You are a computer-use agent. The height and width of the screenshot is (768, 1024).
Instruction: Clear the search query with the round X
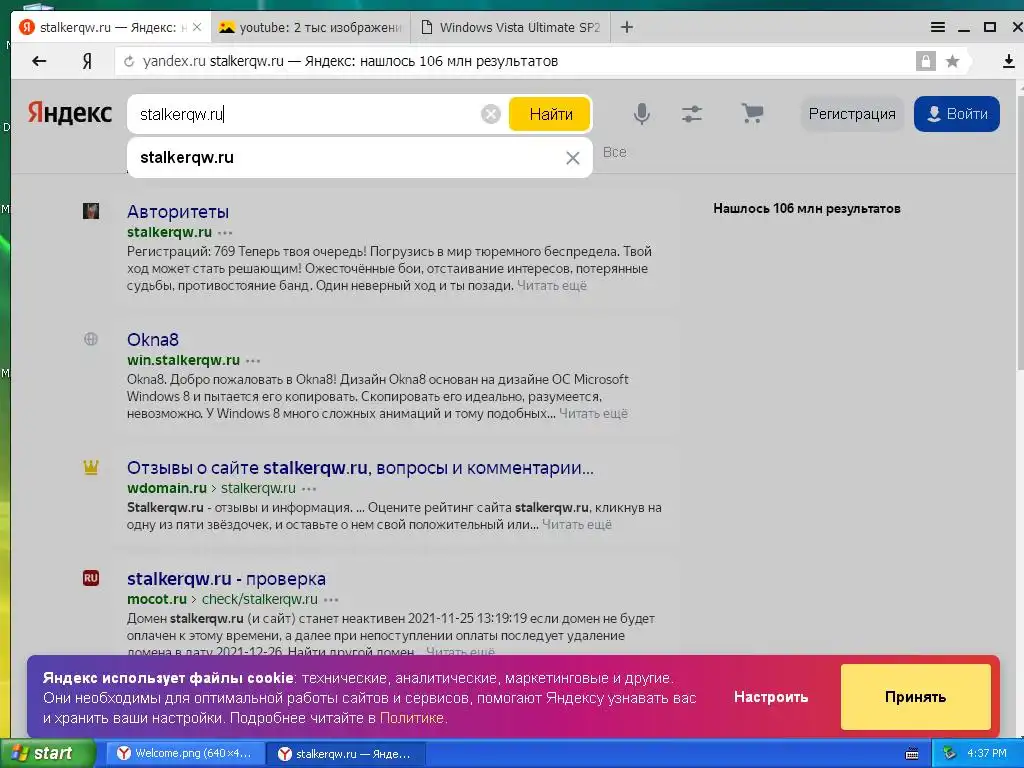tap(490, 114)
